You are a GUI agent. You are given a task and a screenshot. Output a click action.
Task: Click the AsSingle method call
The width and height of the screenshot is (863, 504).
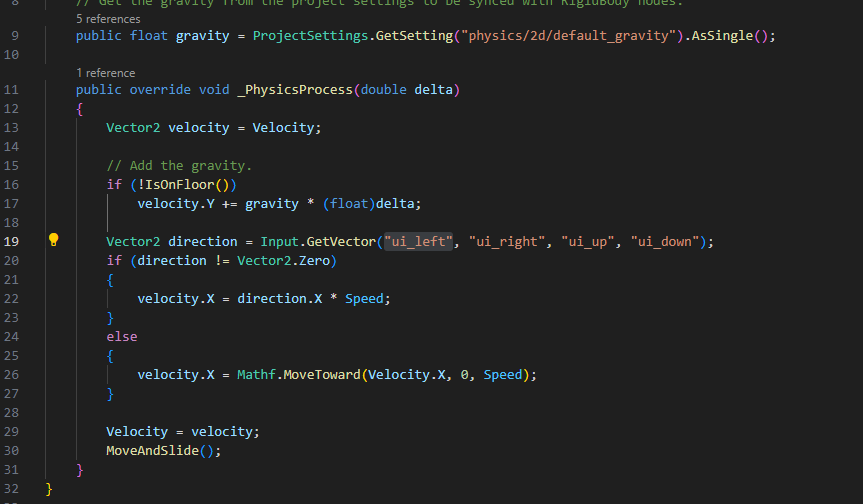tap(722, 36)
